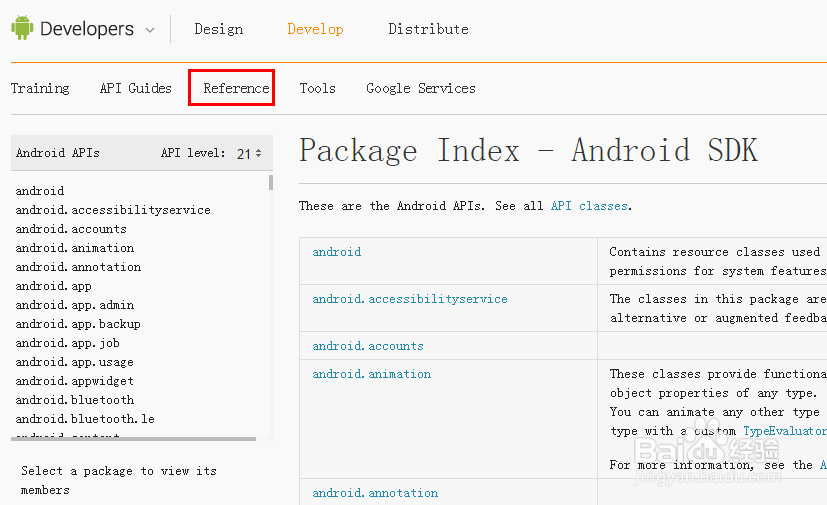Select android.app.admin in the sidebar list
The image size is (827, 505).
pyautogui.click(x=74, y=305)
